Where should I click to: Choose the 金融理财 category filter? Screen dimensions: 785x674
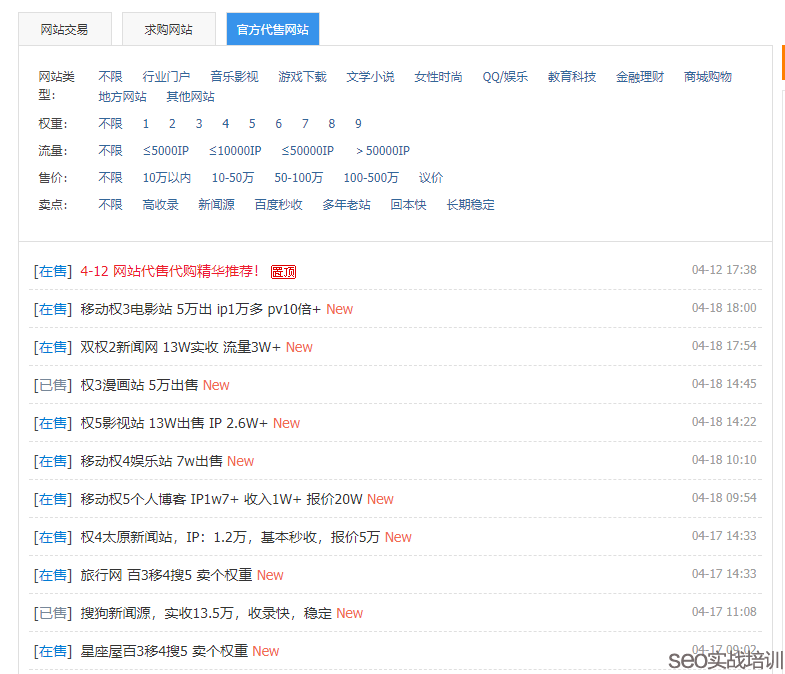pos(640,77)
